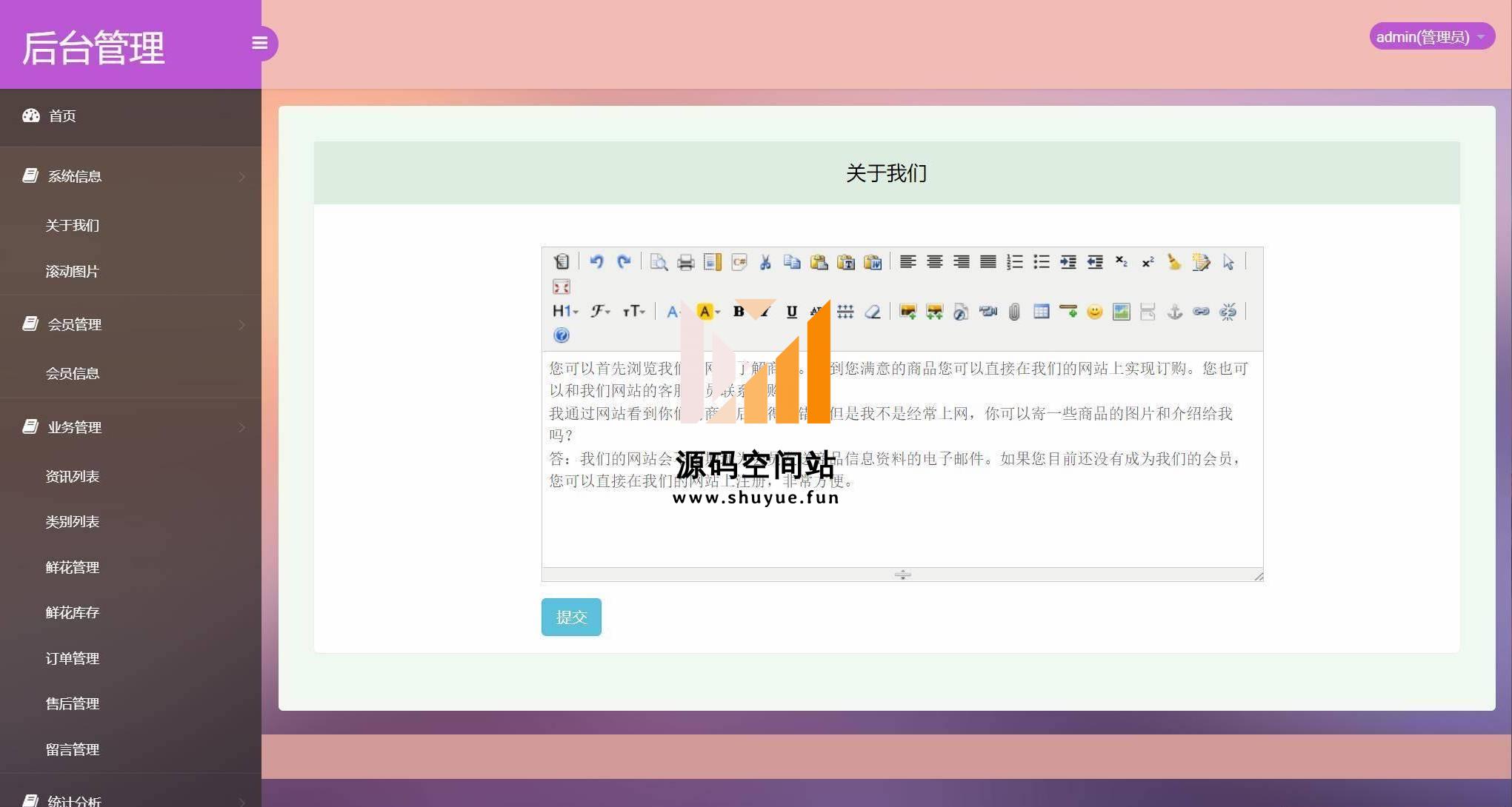This screenshot has height=807, width=1512.
Task: Toggle the sidebar with hamburger button
Action: 260,43
